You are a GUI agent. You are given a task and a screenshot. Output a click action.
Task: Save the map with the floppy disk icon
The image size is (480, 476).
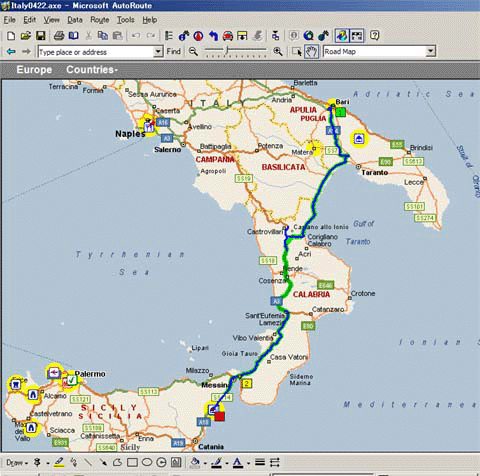[40, 36]
